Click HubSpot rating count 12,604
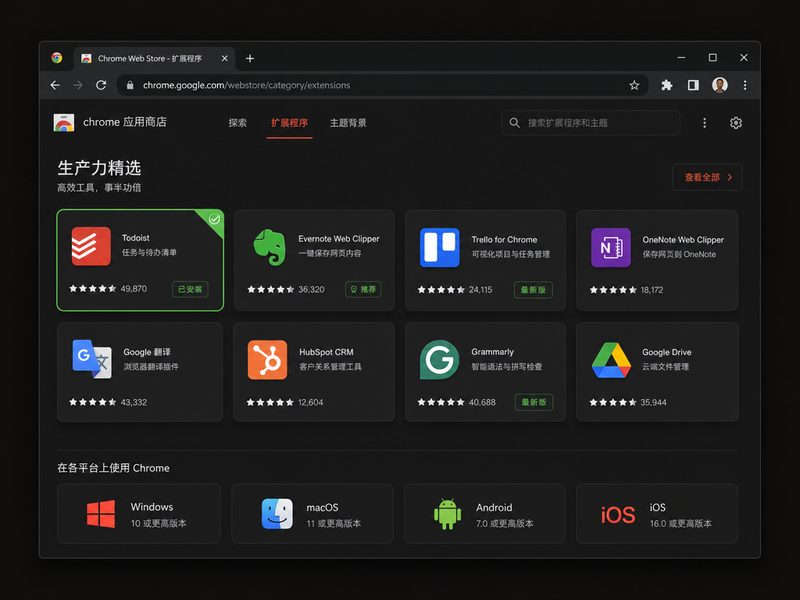800x600 pixels. click(311, 402)
